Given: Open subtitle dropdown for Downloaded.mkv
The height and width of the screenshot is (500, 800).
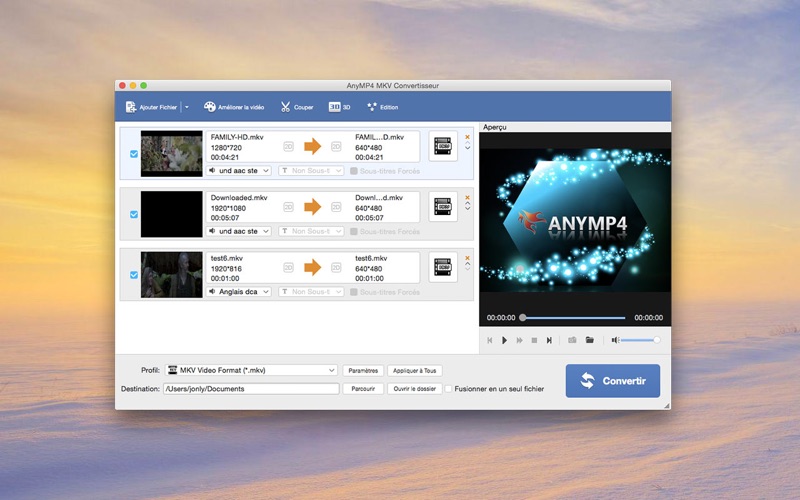Looking at the screenshot, I should coord(311,232).
